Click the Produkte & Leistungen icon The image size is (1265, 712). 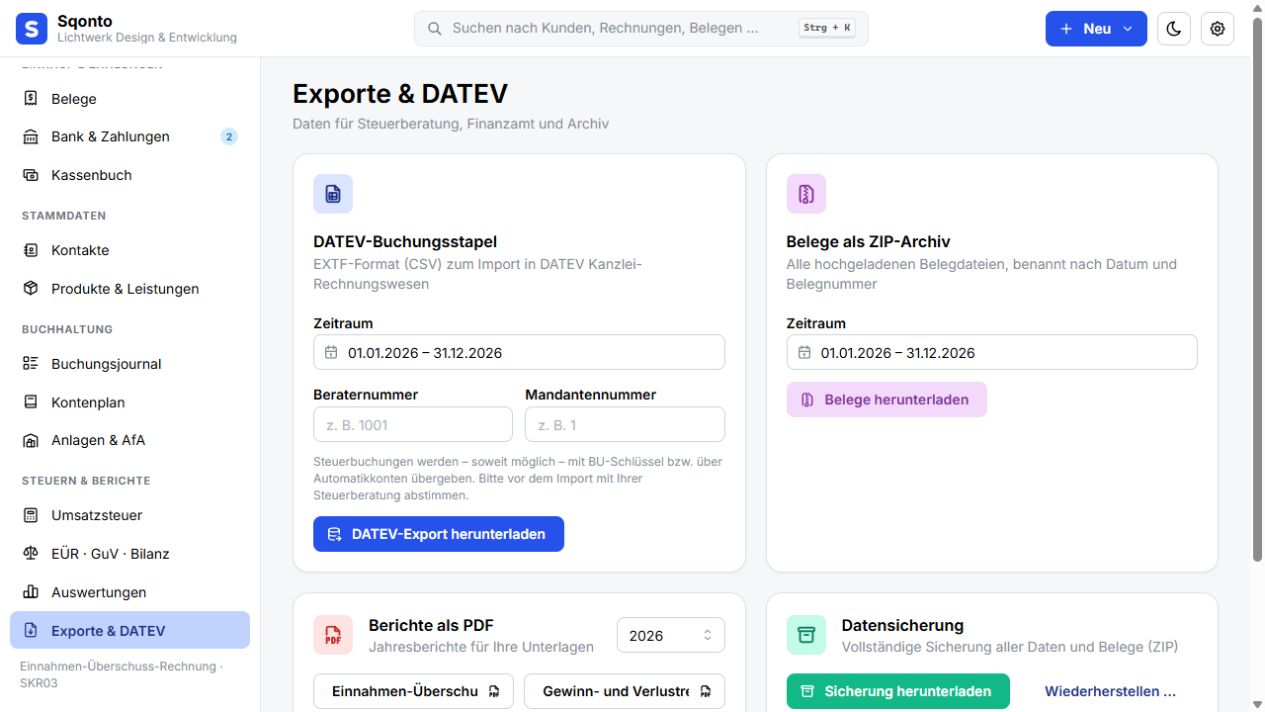[31, 289]
